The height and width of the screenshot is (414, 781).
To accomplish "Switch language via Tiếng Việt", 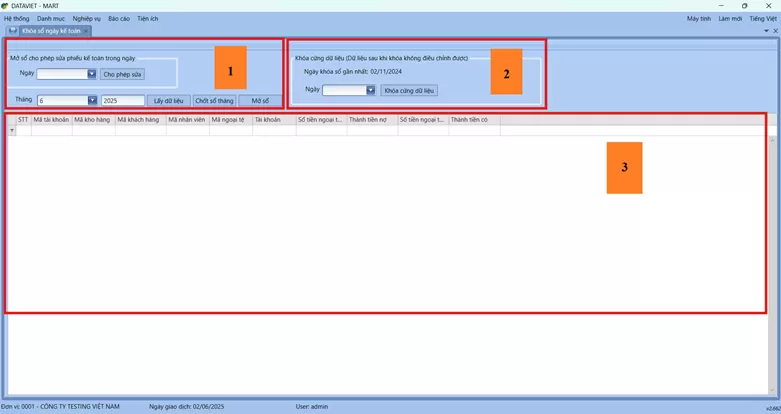I will point(763,18).
